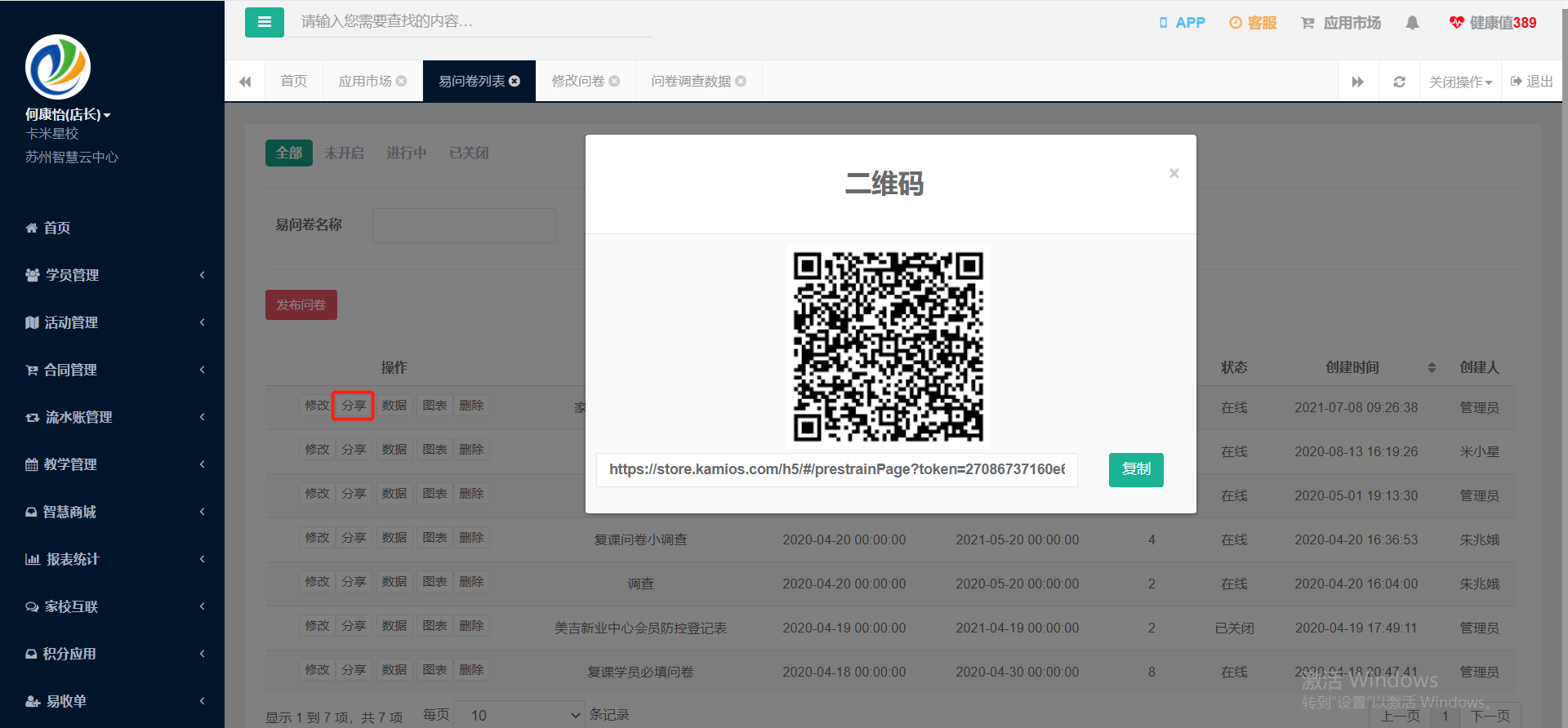The width and height of the screenshot is (1568, 728).
Task: Click the 操作 column header
Action: [x=394, y=367]
